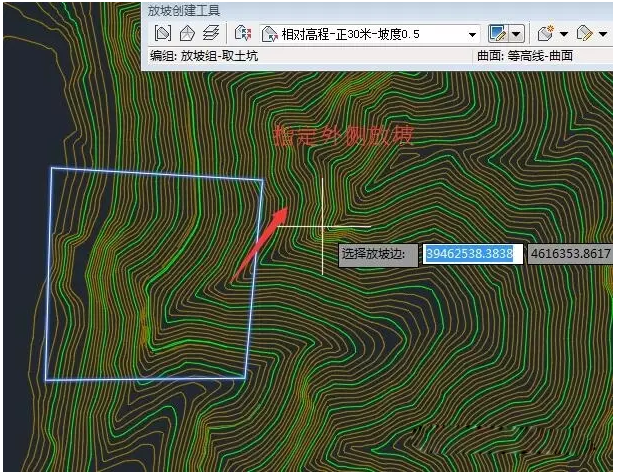
Task: Click the set target surface icon
Action: click(x=186, y=34)
